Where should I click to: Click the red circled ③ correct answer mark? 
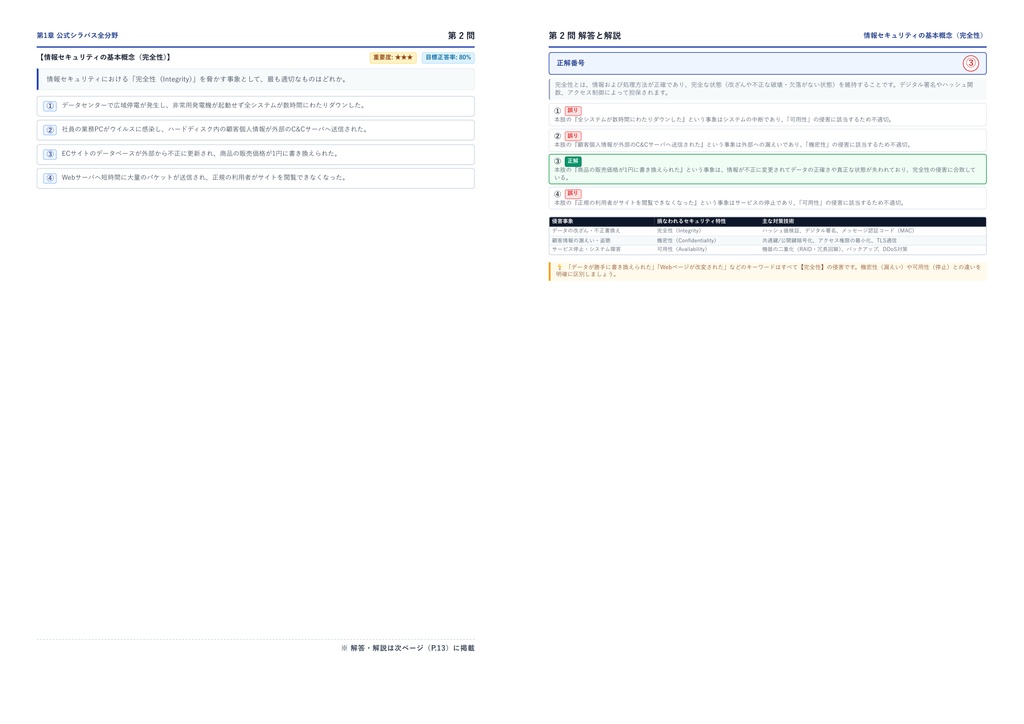tap(970, 63)
